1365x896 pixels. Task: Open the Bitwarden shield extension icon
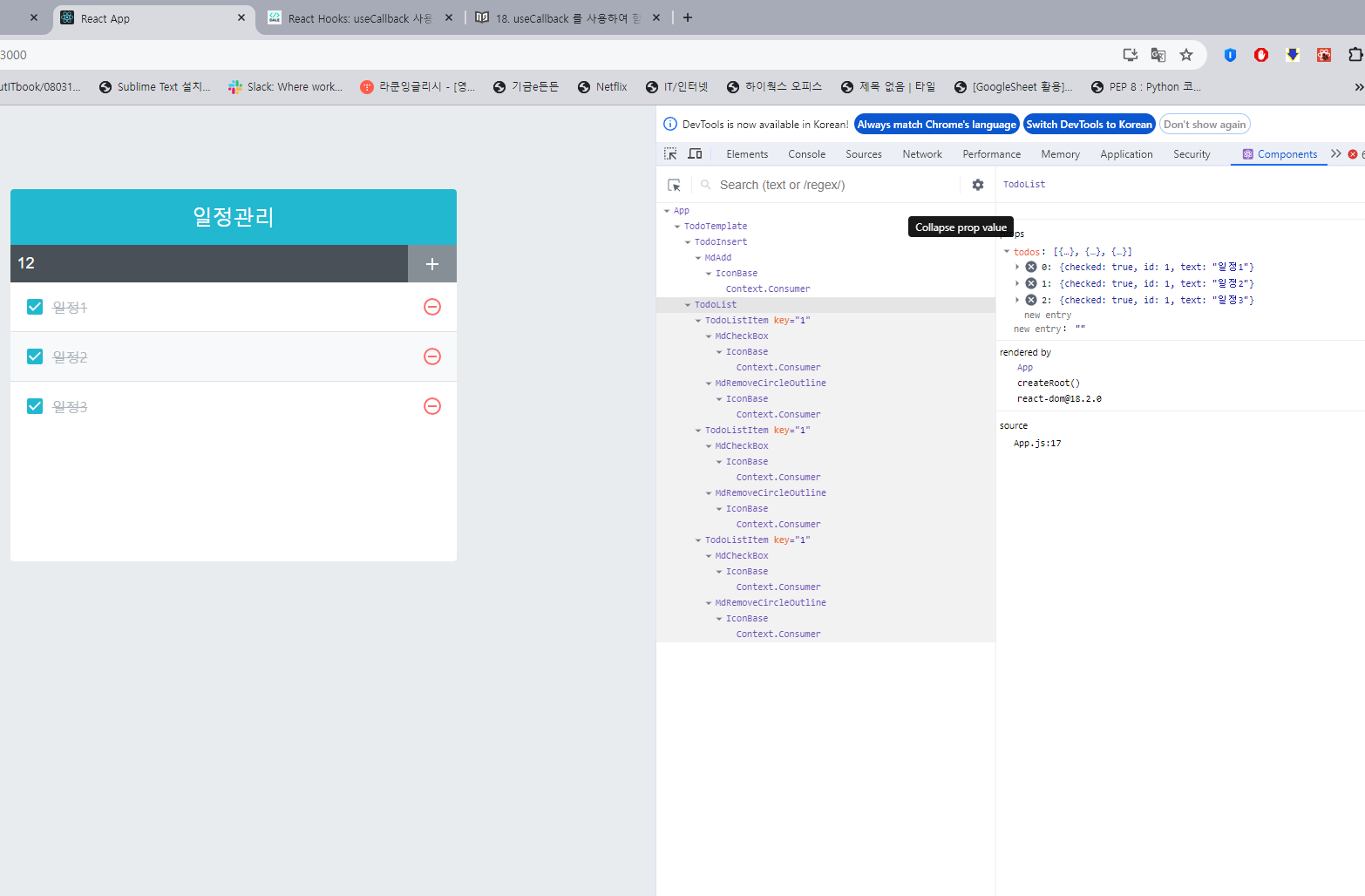click(x=1230, y=55)
